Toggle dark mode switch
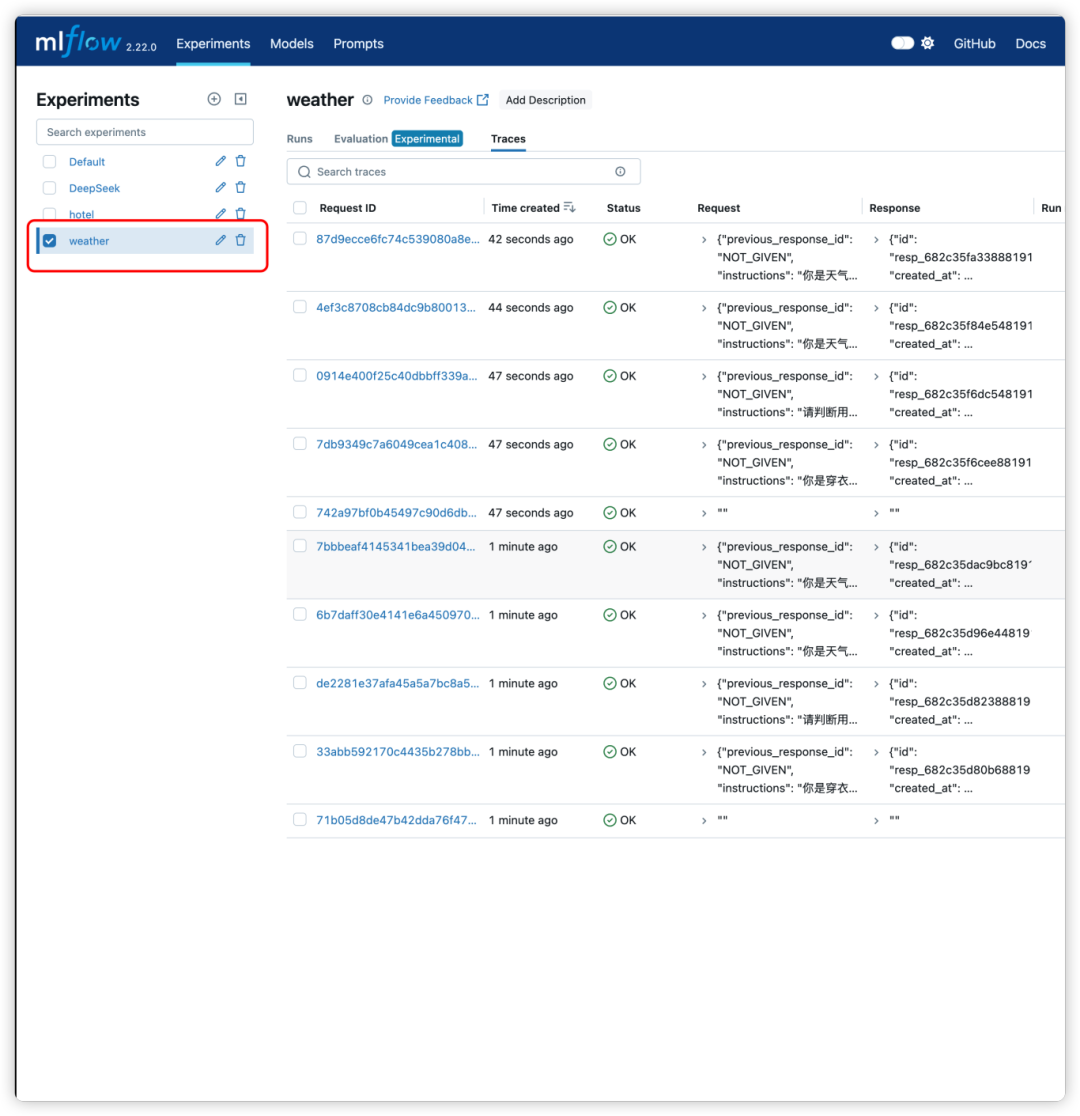 pos(902,43)
